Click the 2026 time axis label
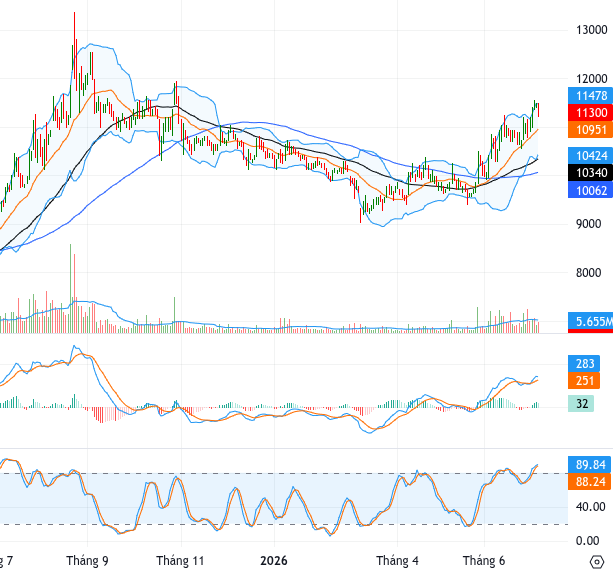This screenshot has width=613, height=570. click(x=274, y=561)
